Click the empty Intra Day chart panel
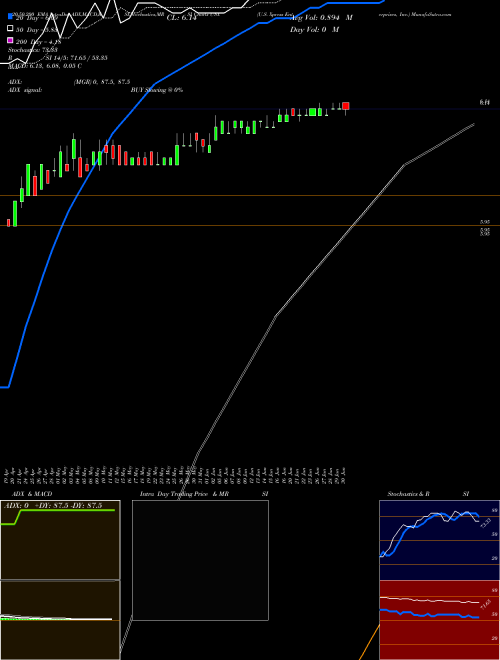Screen dimensions: 500x660 pyautogui.click(x=200, y=560)
